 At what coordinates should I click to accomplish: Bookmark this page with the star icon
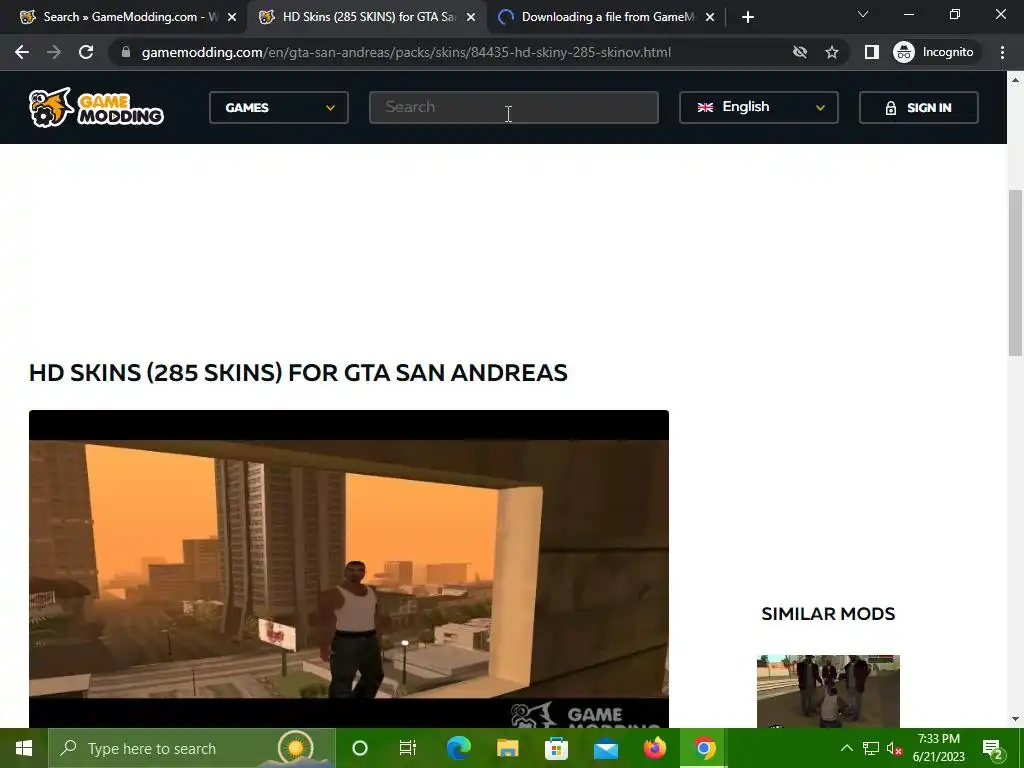pos(831,52)
